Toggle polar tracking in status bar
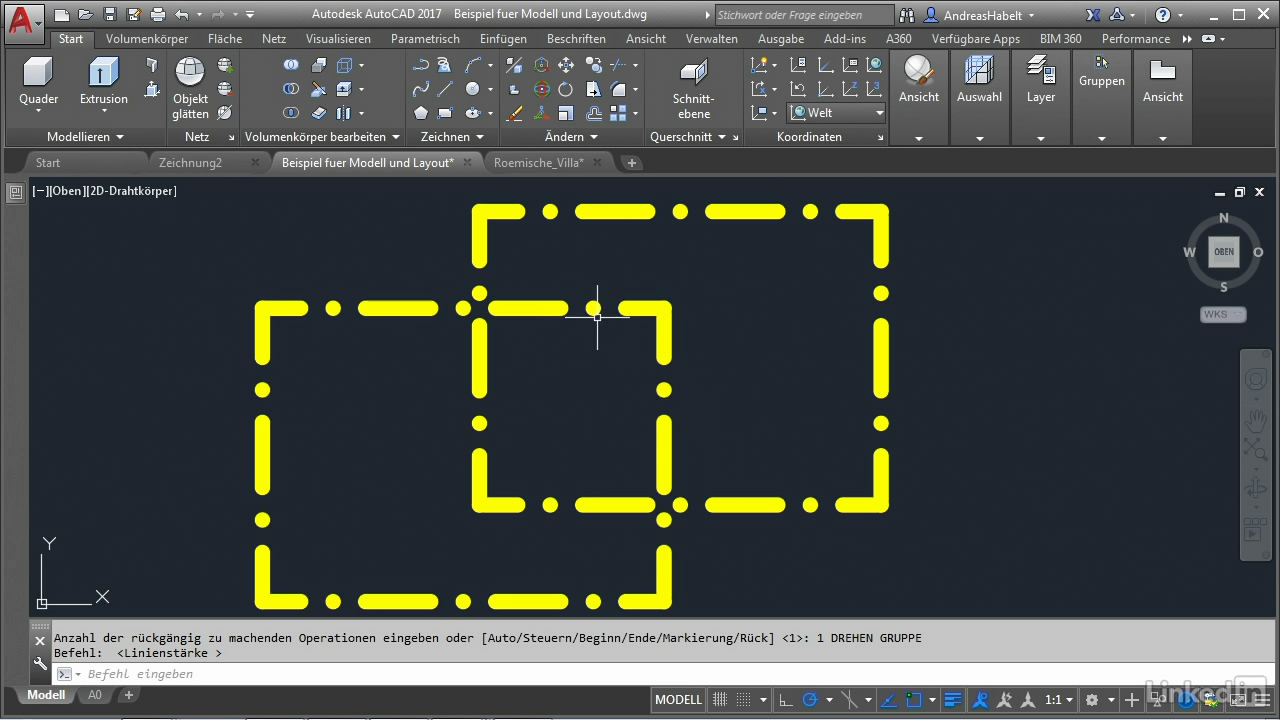 coord(810,700)
